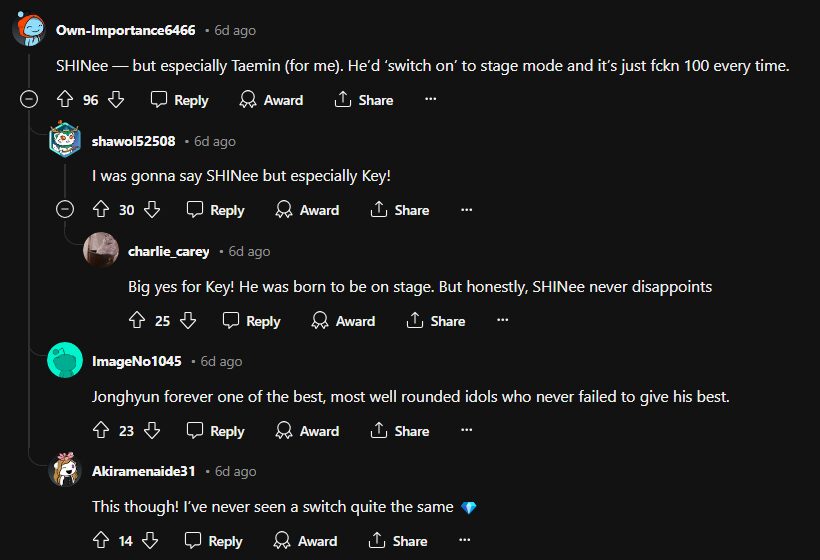
Task: Reply to Akiramenaide31's comment
Action: tap(215, 541)
